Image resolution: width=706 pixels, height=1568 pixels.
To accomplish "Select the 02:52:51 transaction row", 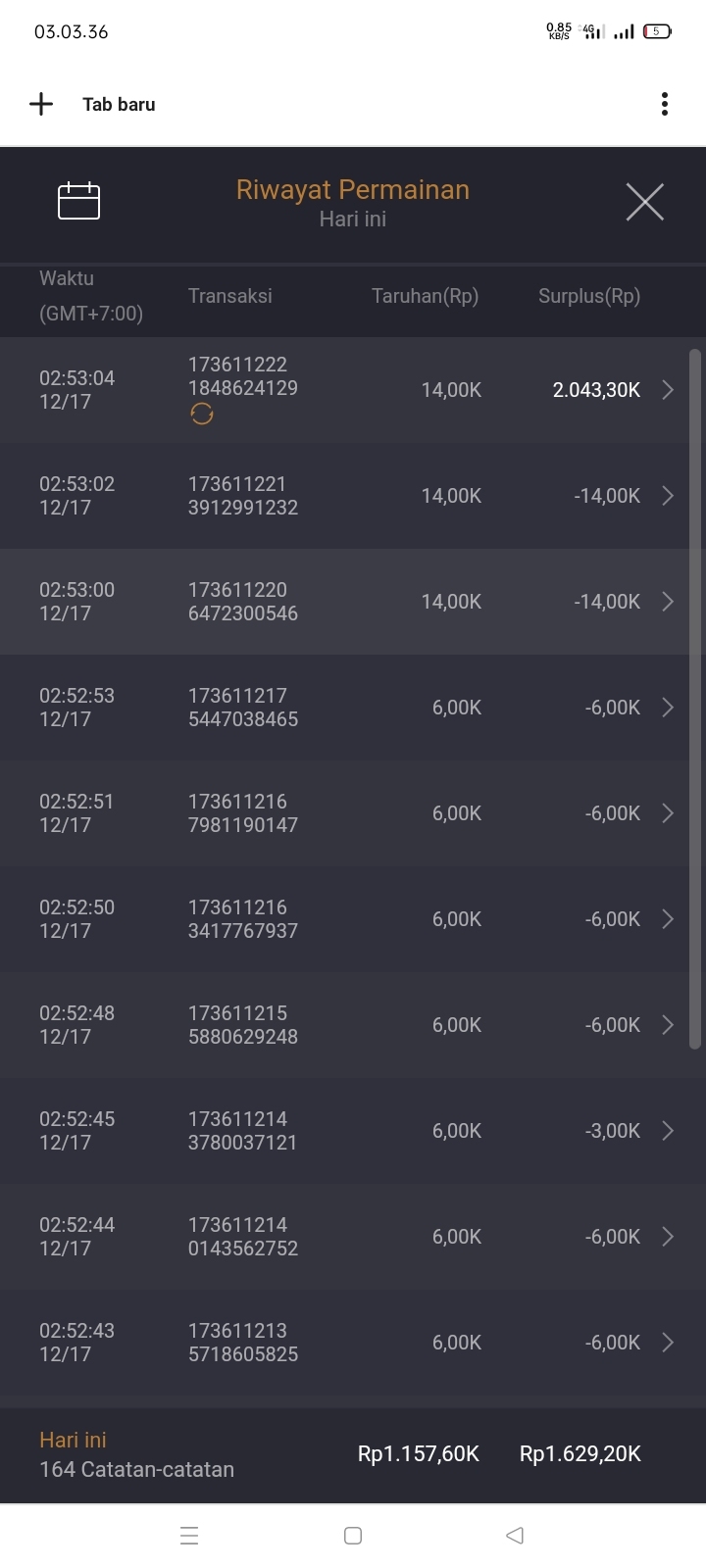I will 343,813.
